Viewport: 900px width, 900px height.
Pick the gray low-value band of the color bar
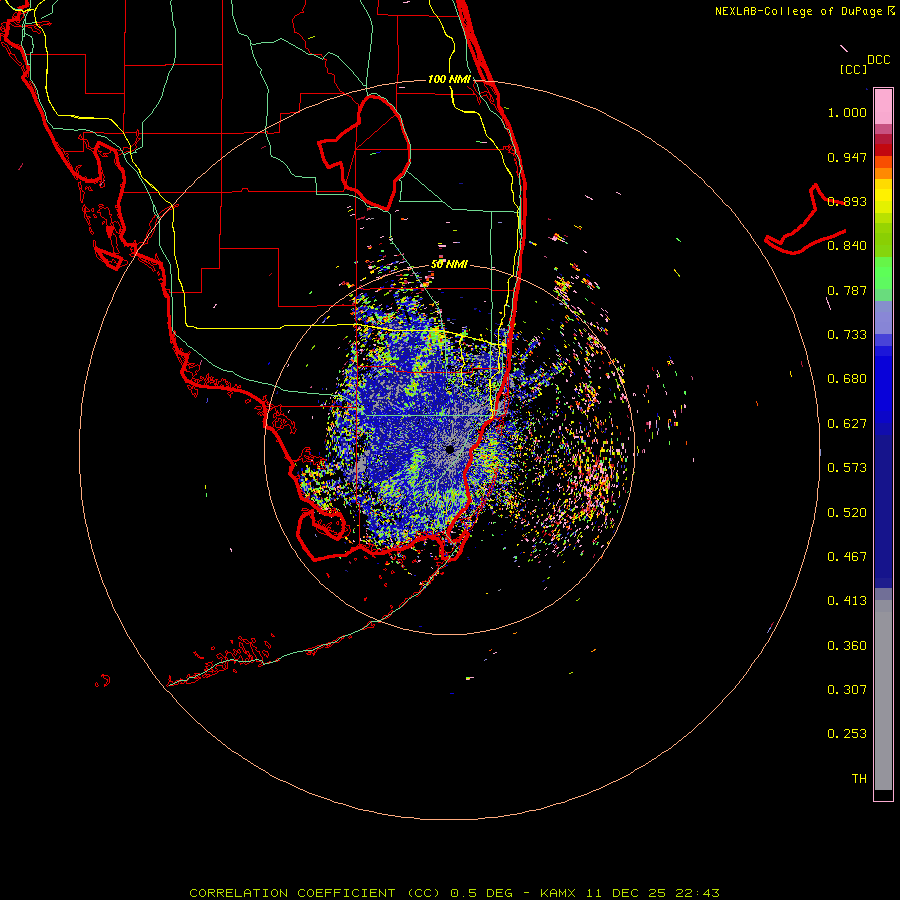pos(883,695)
